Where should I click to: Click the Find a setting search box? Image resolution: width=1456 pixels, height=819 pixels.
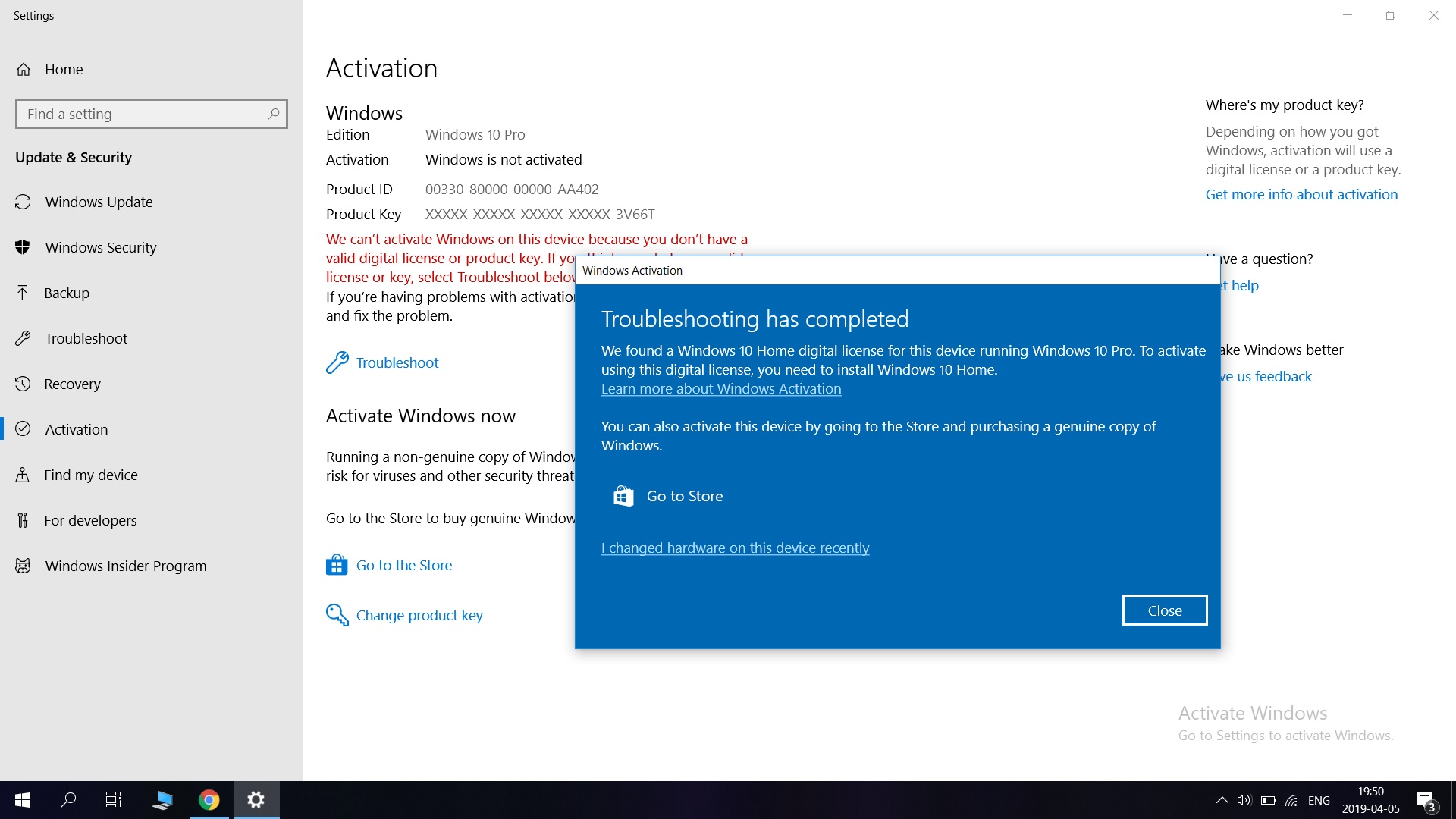pos(151,113)
